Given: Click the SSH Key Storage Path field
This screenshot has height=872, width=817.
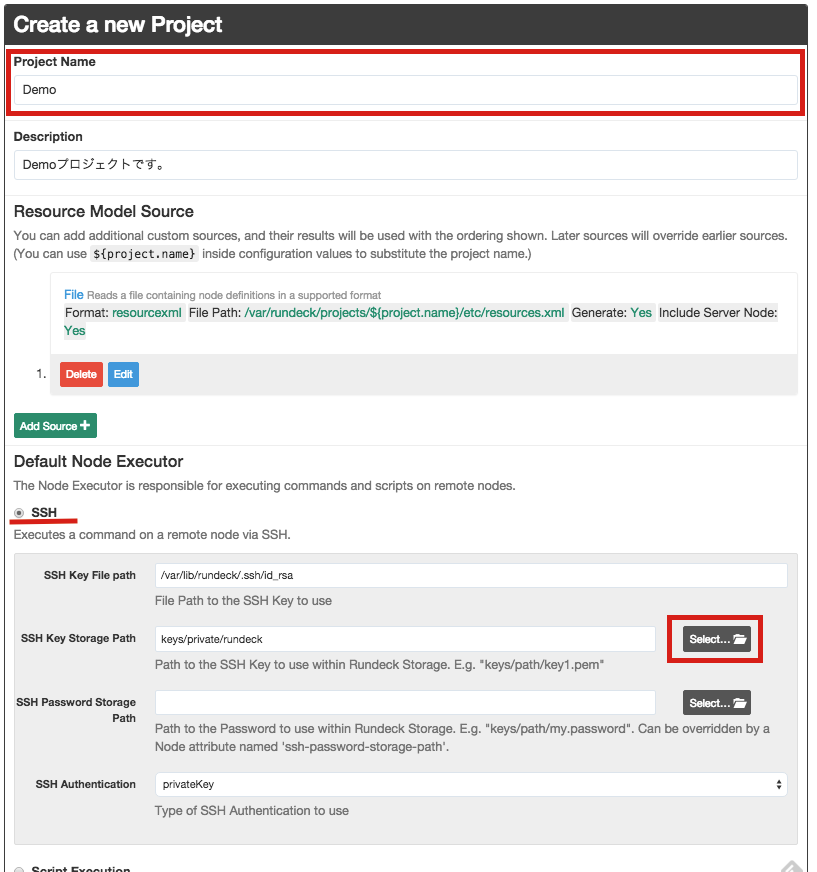Looking at the screenshot, I should coord(405,639).
